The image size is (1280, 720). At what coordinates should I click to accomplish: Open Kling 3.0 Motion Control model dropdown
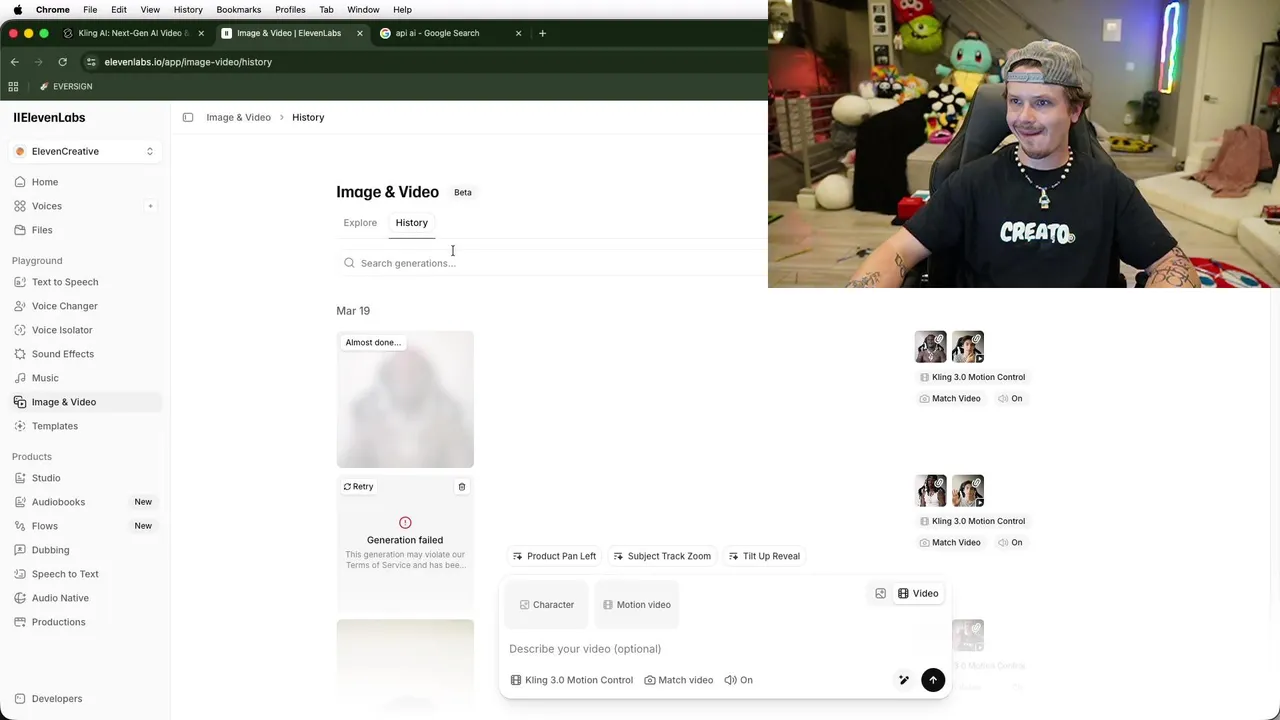(571, 680)
